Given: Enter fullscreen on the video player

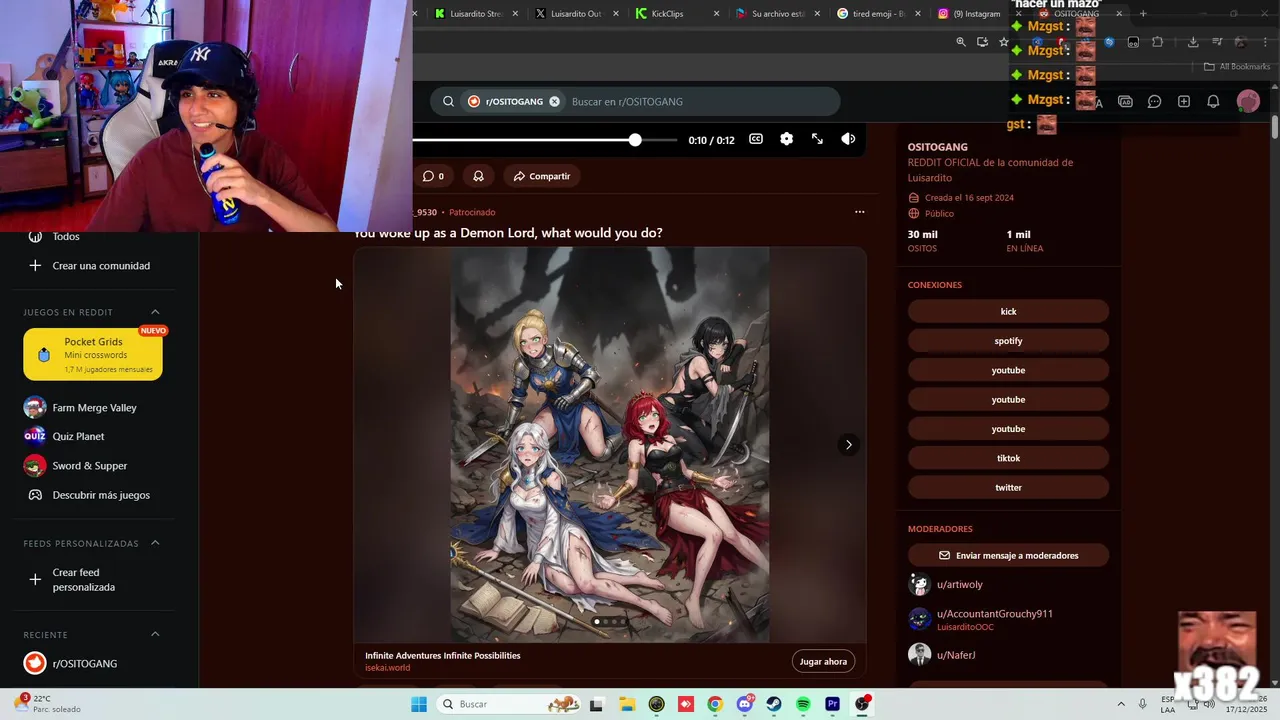Looking at the screenshot, I should point(817,139).
